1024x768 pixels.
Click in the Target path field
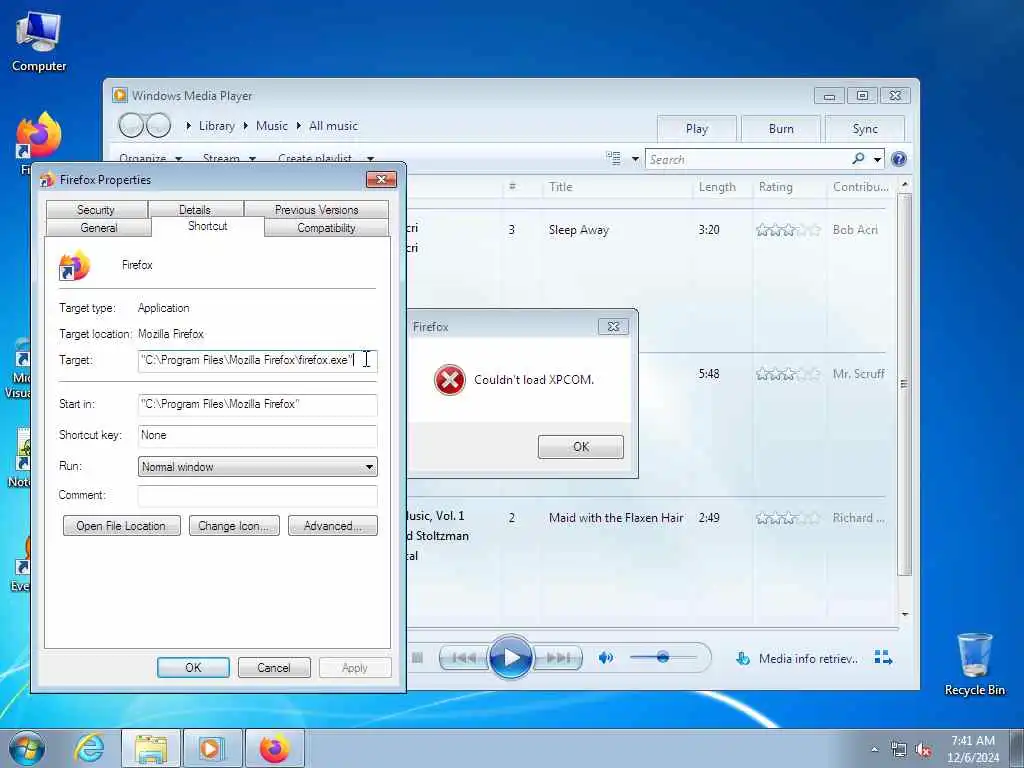[x=257, y=360]
